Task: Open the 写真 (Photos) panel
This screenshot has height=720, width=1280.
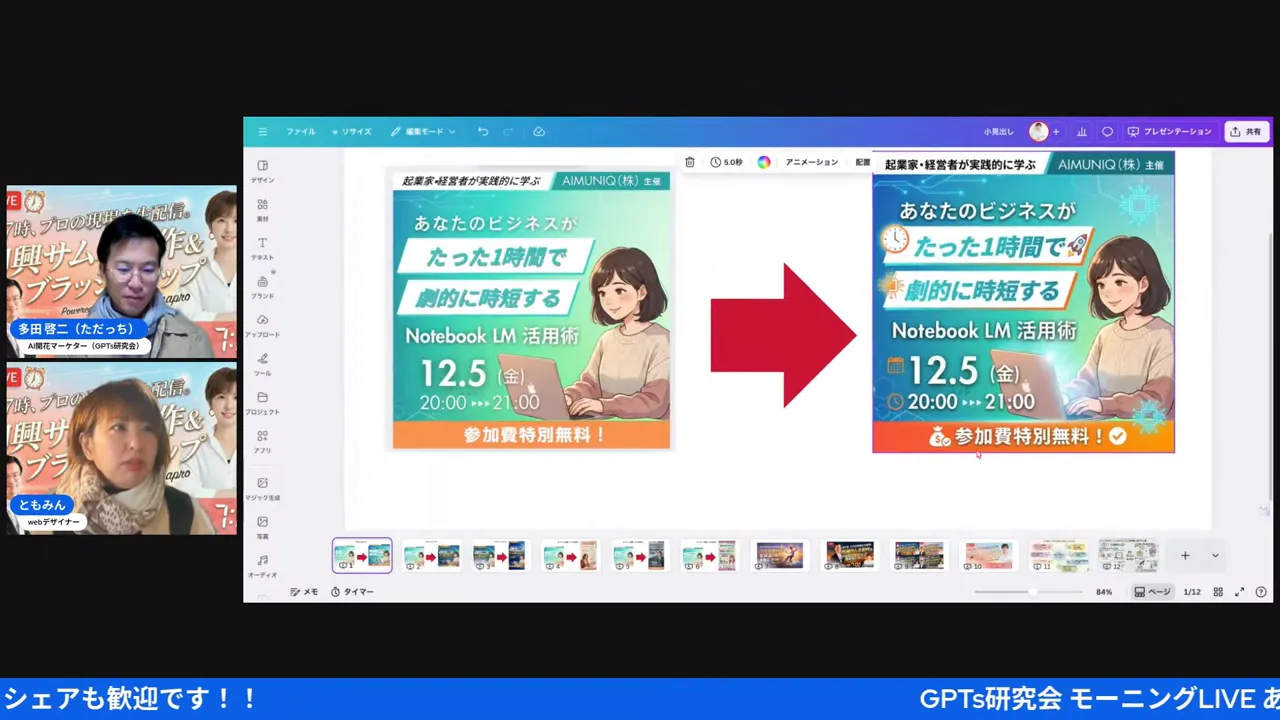Action: point(262,527)
